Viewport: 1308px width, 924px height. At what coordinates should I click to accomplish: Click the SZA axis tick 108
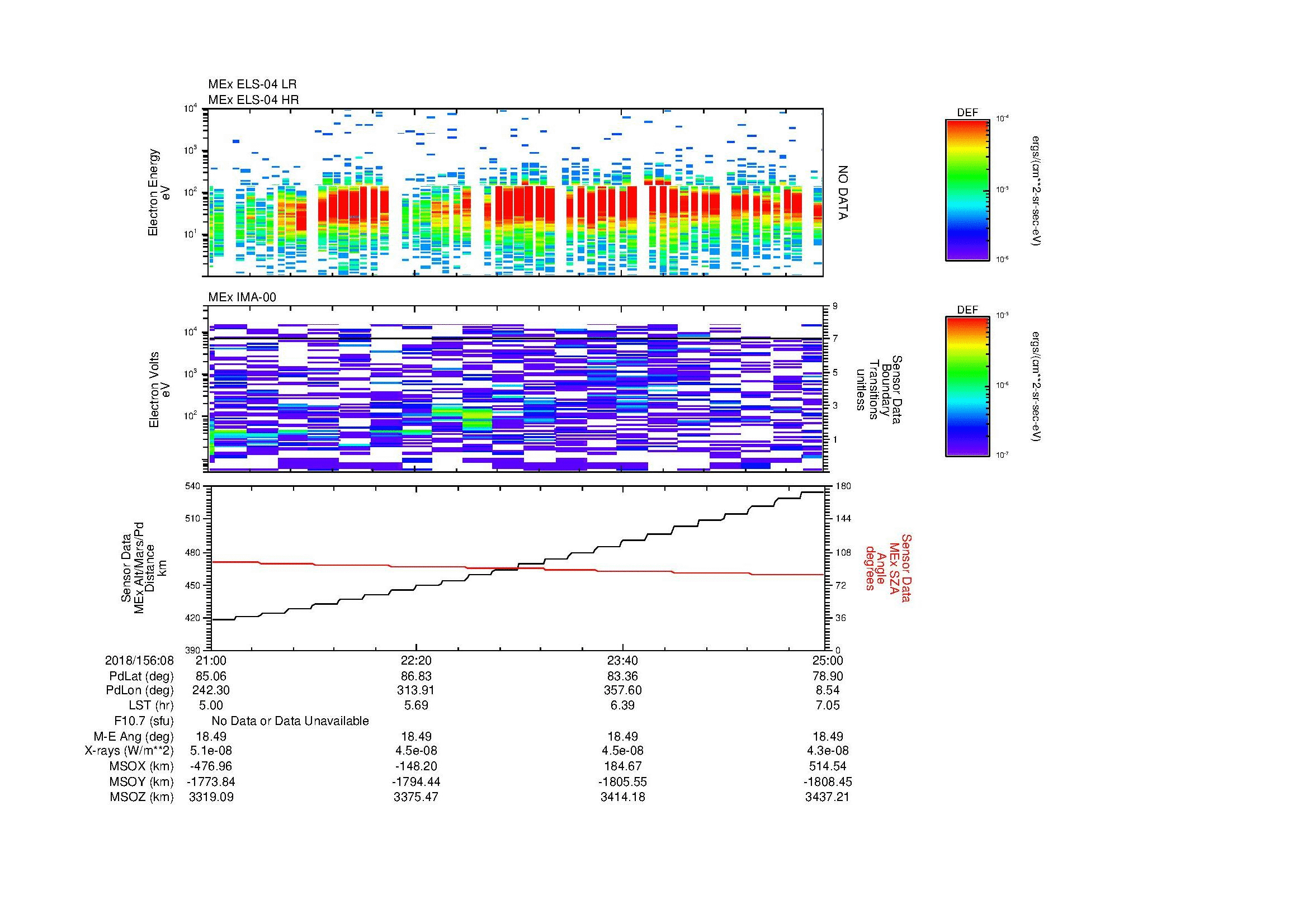point(843,552)
